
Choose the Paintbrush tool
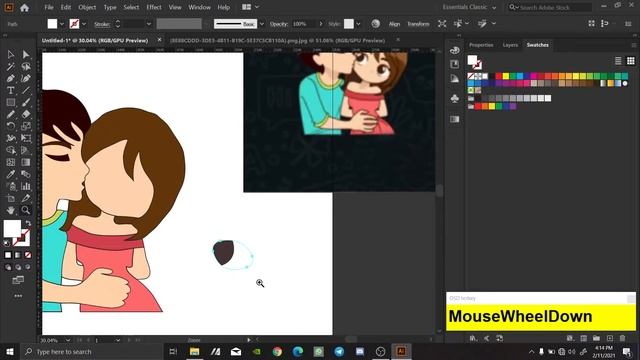26,102
